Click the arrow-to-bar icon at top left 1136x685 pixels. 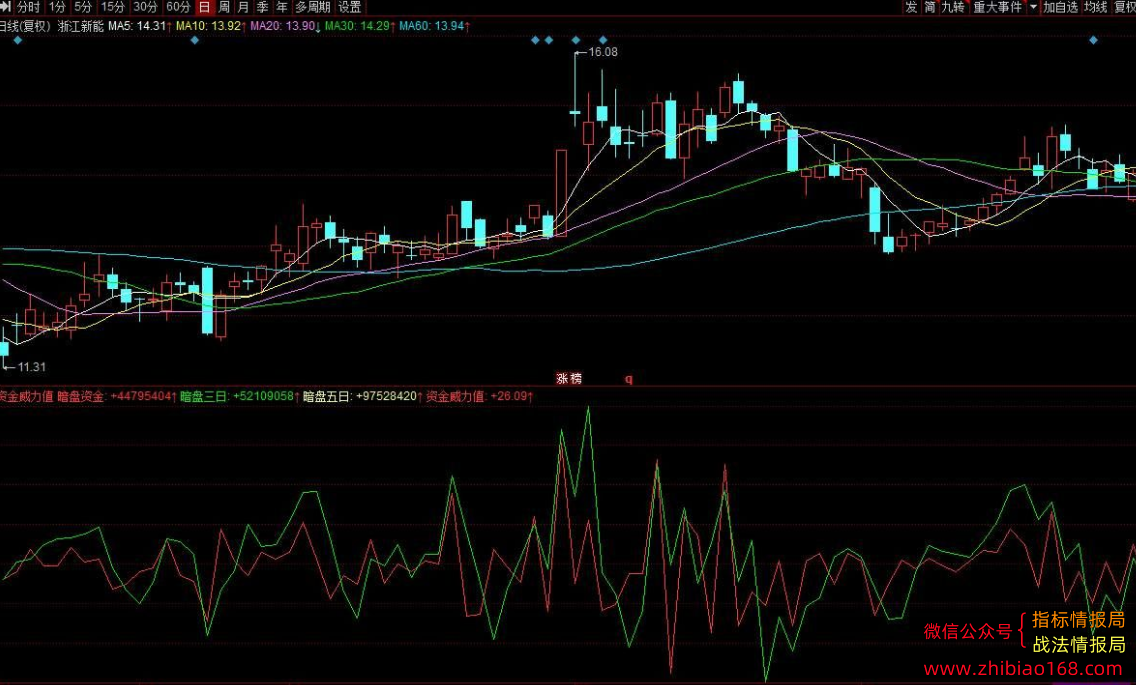[6, 7]
